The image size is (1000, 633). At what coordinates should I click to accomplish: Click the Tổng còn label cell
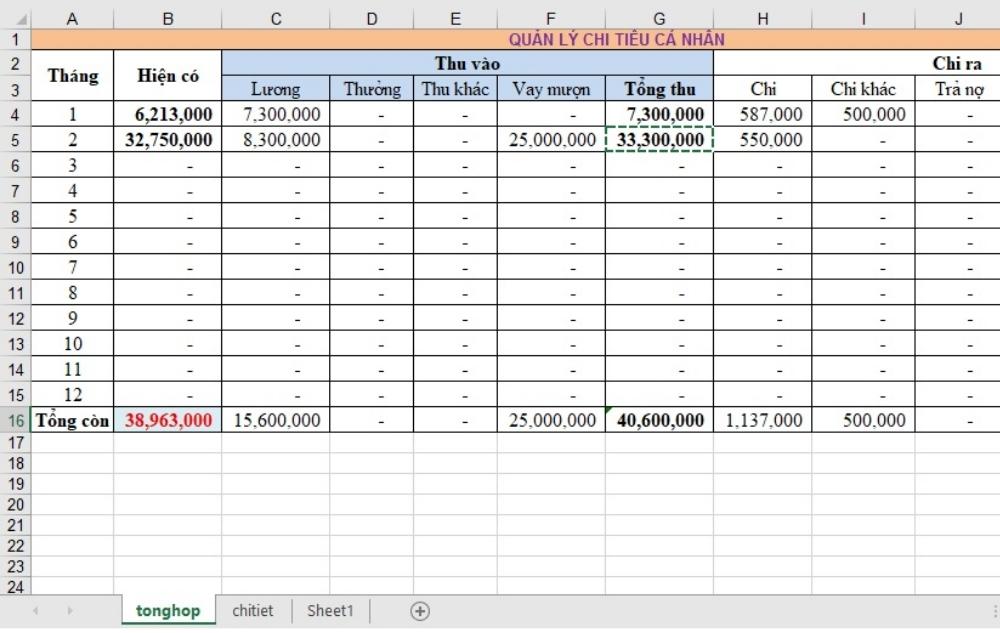(73, 420)
